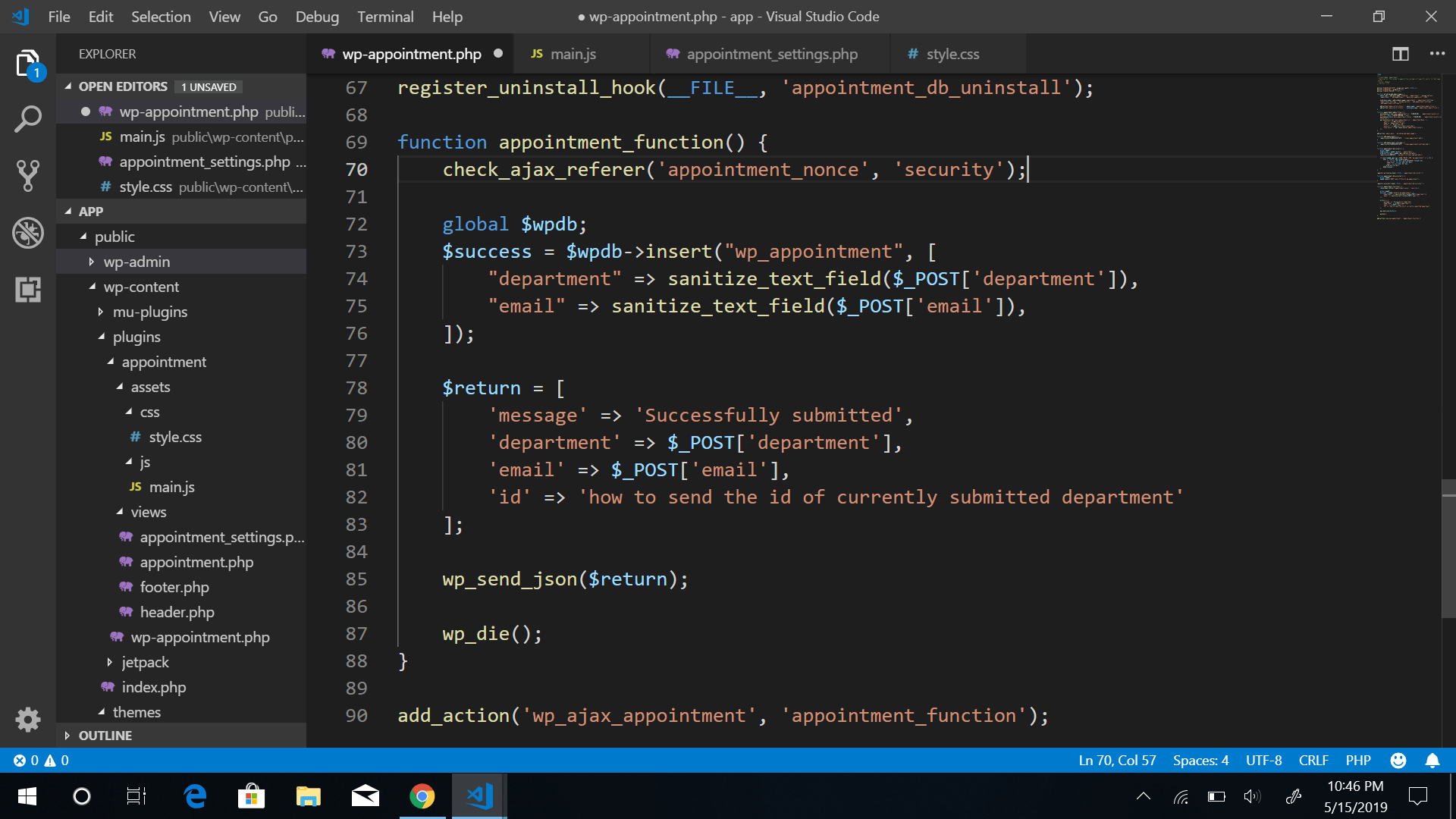Open the Source Control view
The height and width of the screenshot is (819, 1456).
27,176
